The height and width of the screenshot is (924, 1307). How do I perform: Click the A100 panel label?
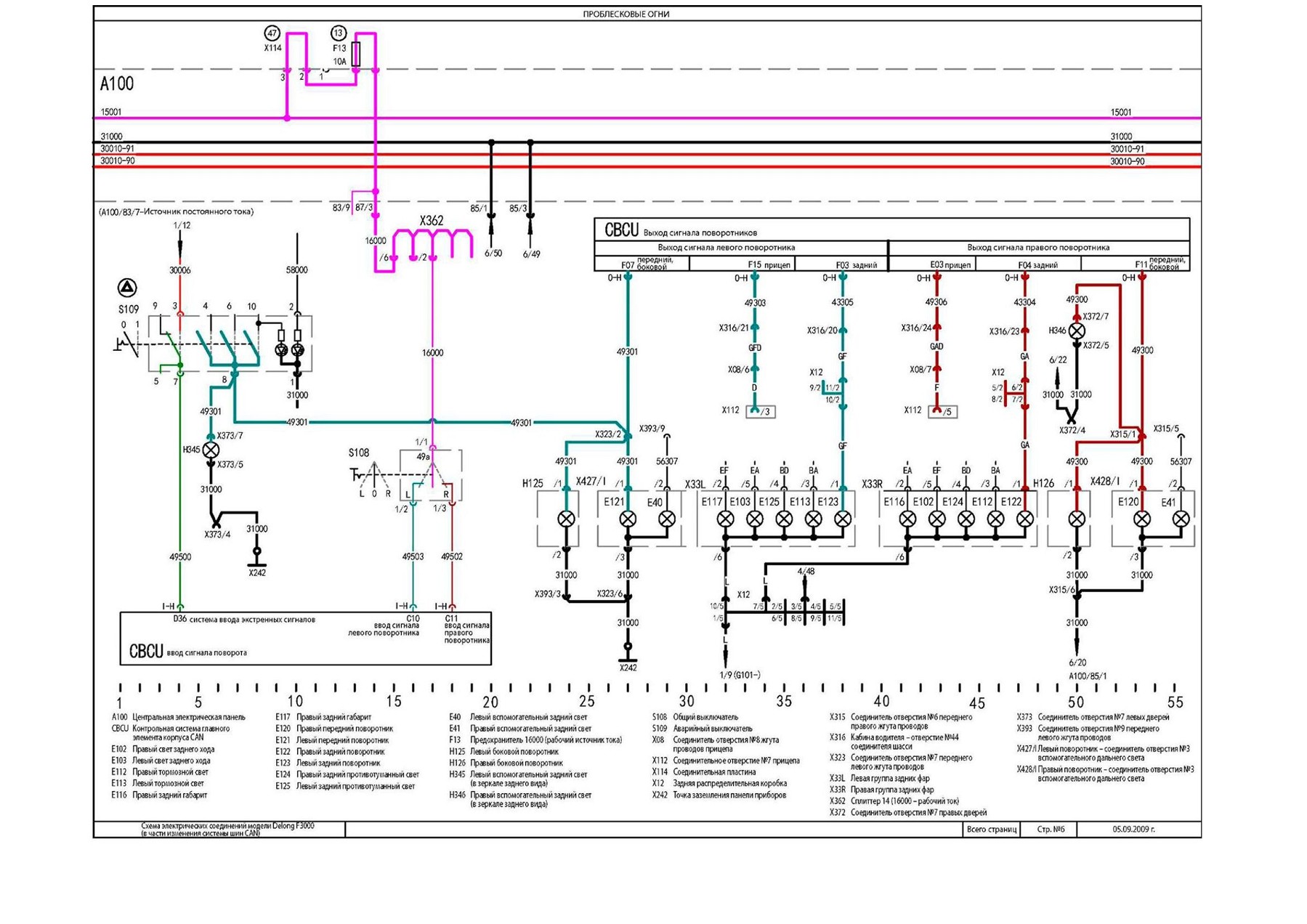point(117,84)
